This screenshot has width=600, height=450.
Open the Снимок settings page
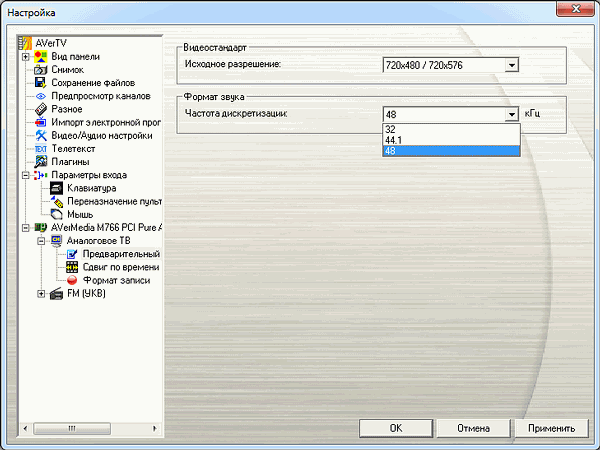click(x=68, y=70)
